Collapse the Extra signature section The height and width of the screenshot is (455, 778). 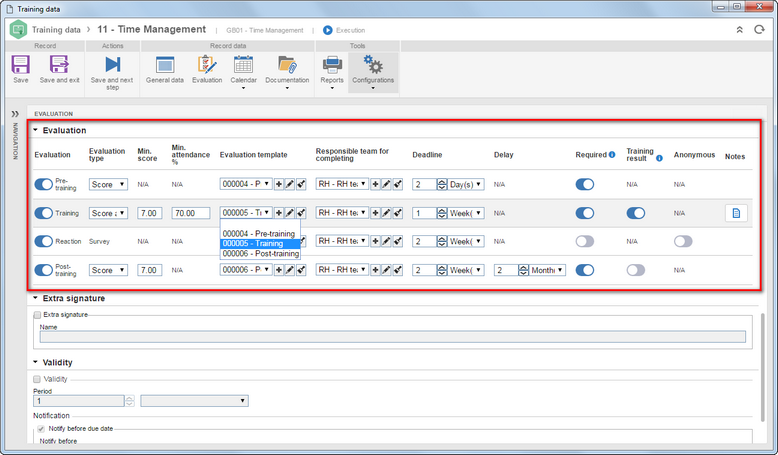tap(35, 298)
